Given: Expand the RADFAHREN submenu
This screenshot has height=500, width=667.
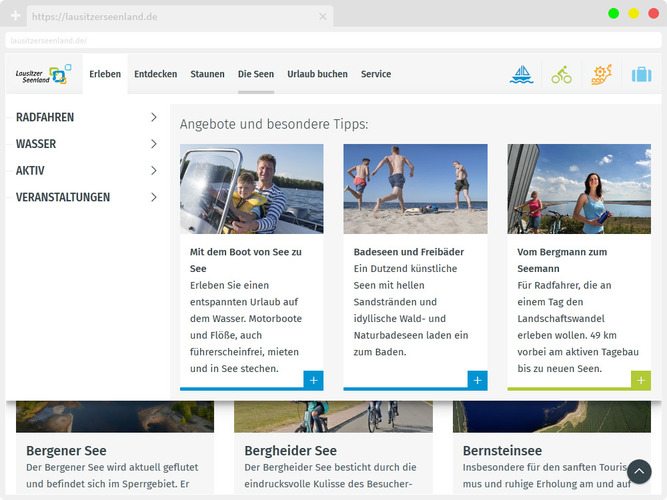Looking at the screenshot, I should [x=153, y=117].
